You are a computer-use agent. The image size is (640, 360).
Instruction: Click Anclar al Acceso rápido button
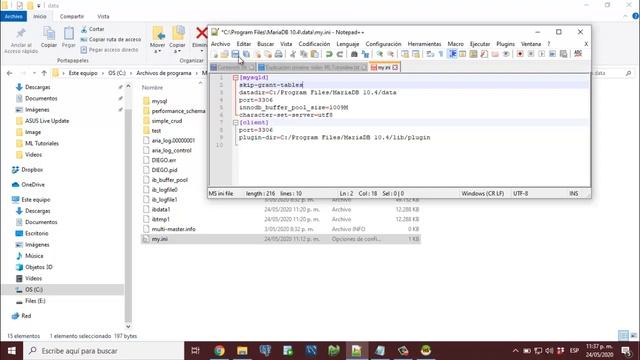point(21,41)
